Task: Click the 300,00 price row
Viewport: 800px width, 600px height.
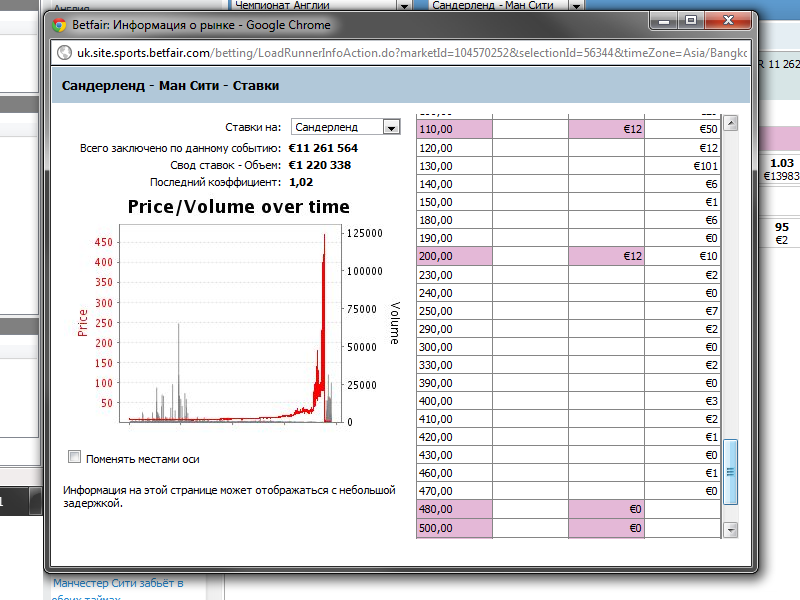Action: point(568,347)
